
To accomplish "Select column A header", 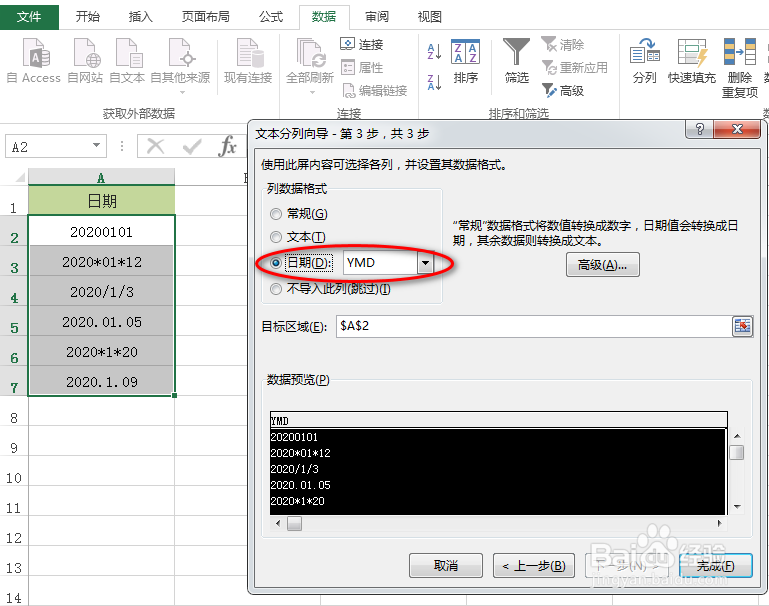I will click(101, 177).
